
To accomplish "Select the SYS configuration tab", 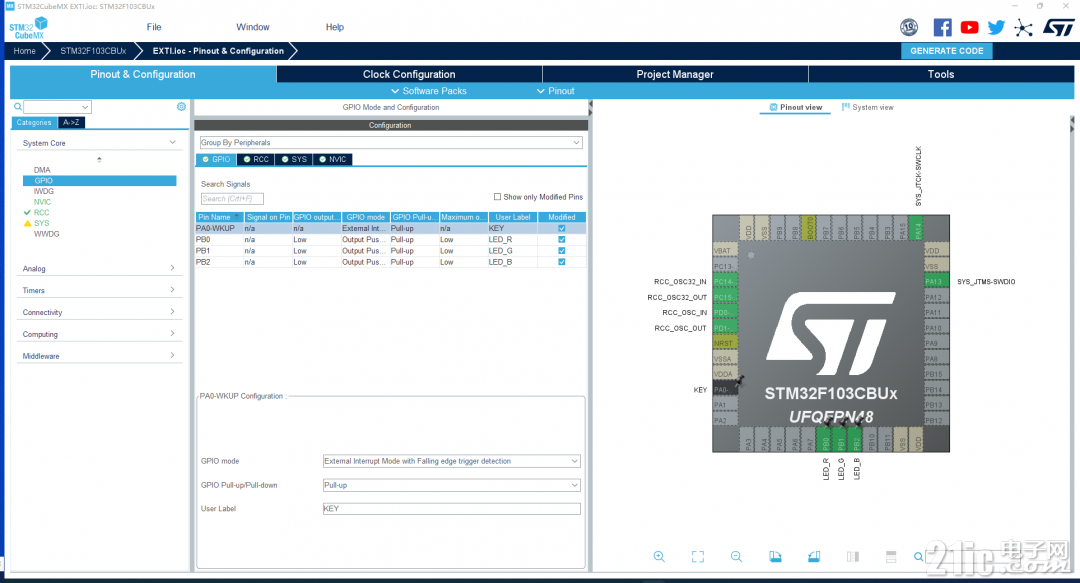I will coord(294,159).
